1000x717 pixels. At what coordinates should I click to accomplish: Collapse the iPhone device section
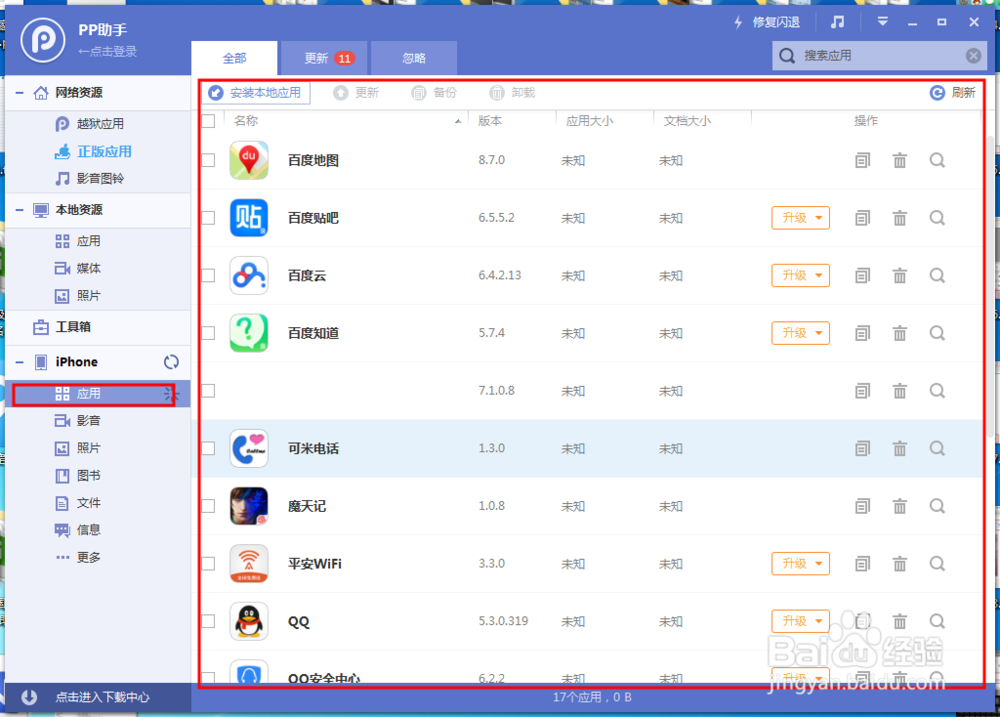point(20,362)
